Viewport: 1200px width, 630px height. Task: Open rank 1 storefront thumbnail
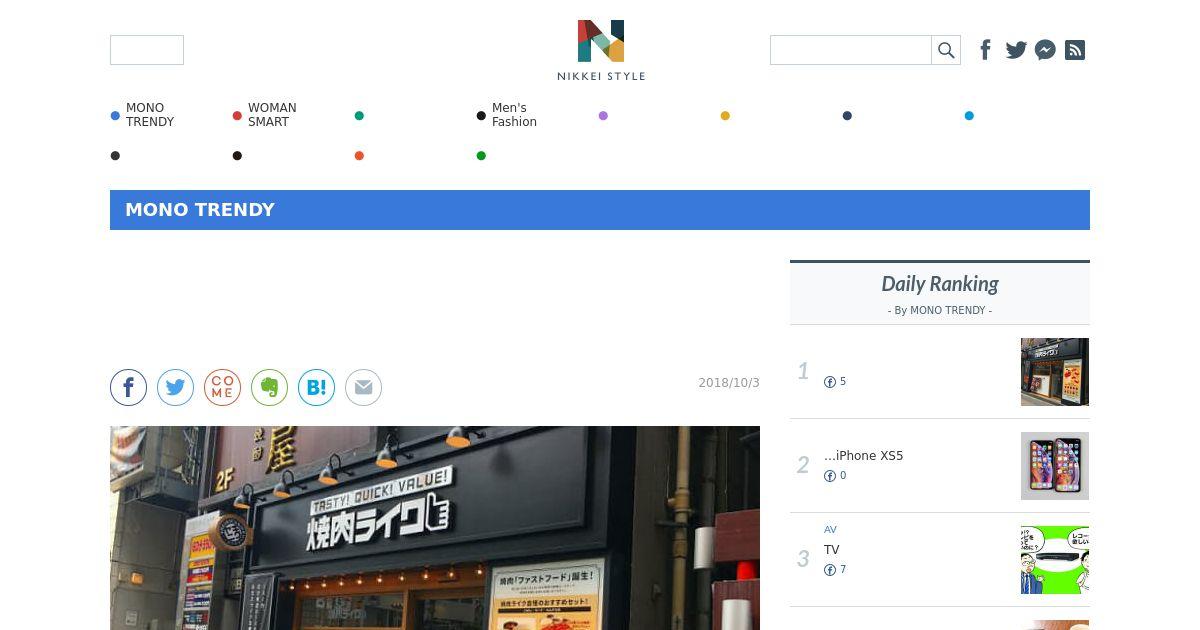pos(1055,372)
